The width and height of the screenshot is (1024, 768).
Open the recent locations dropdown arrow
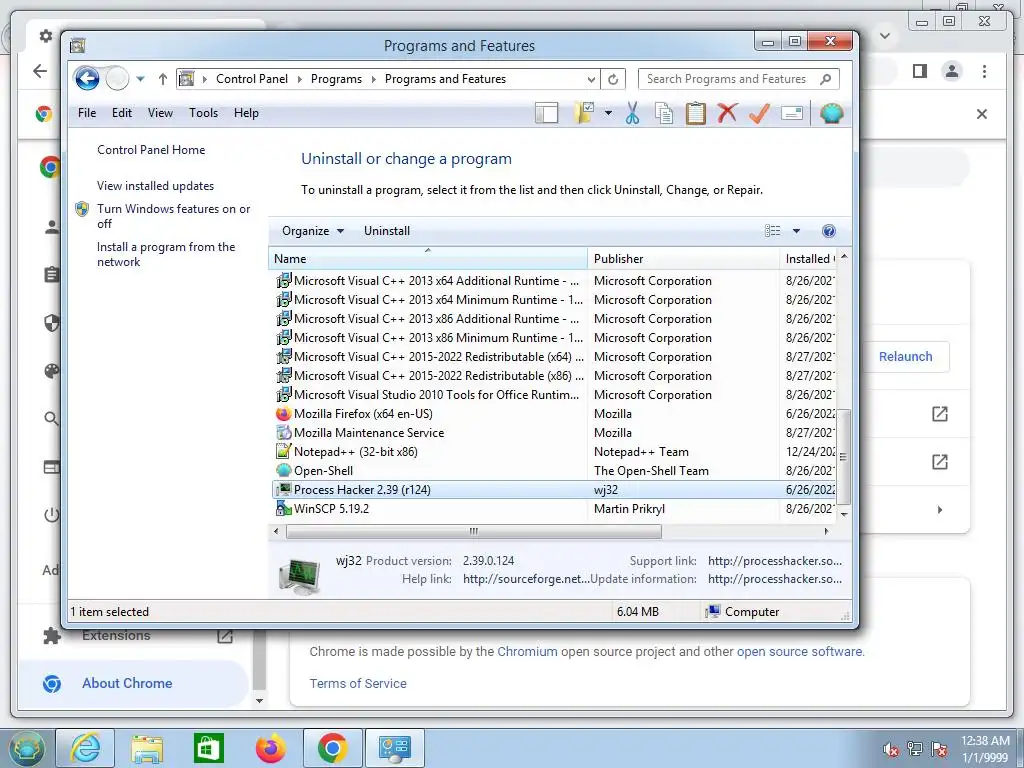(140, 79)
